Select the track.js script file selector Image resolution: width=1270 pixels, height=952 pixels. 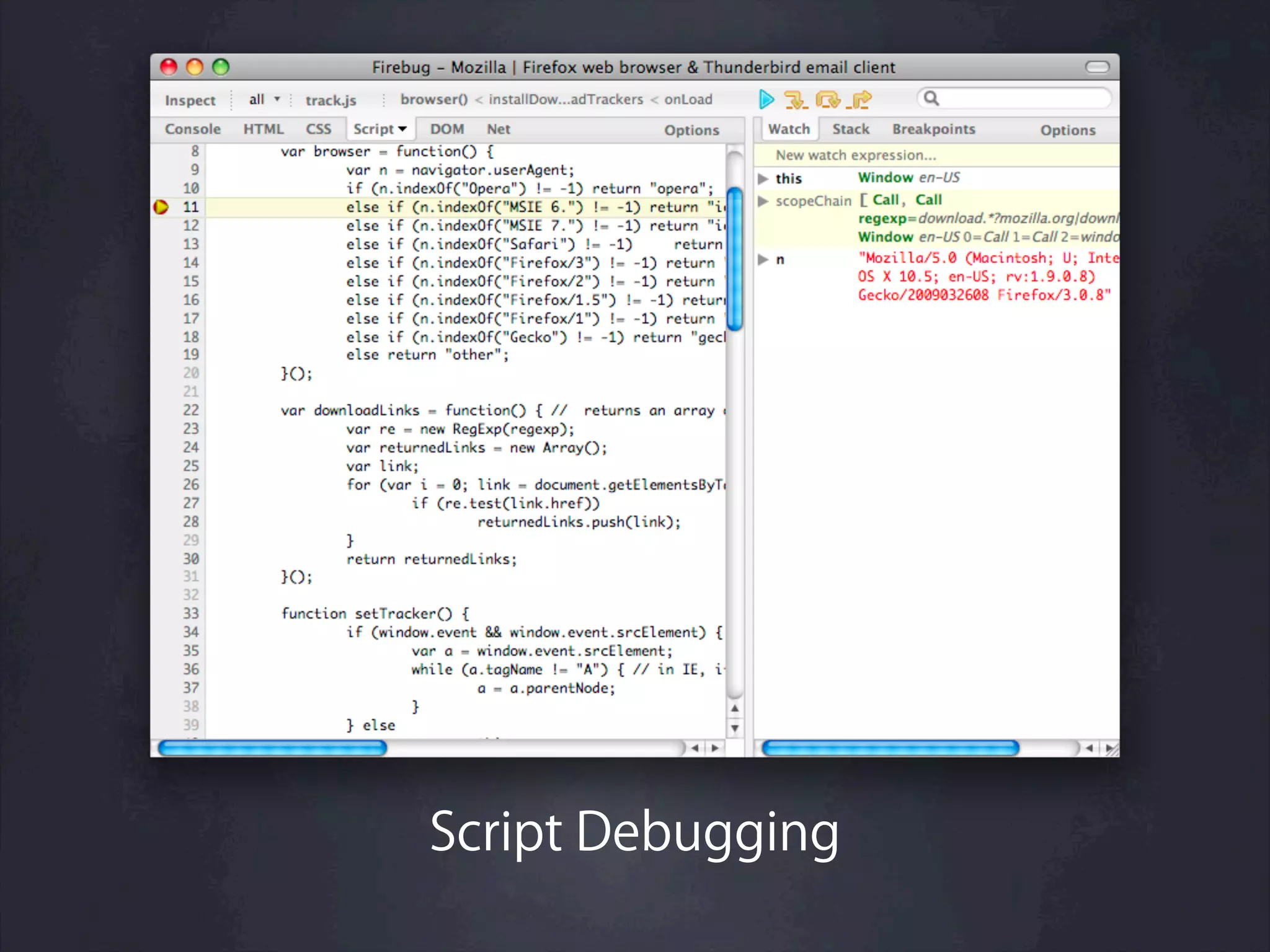click(331, 100)
